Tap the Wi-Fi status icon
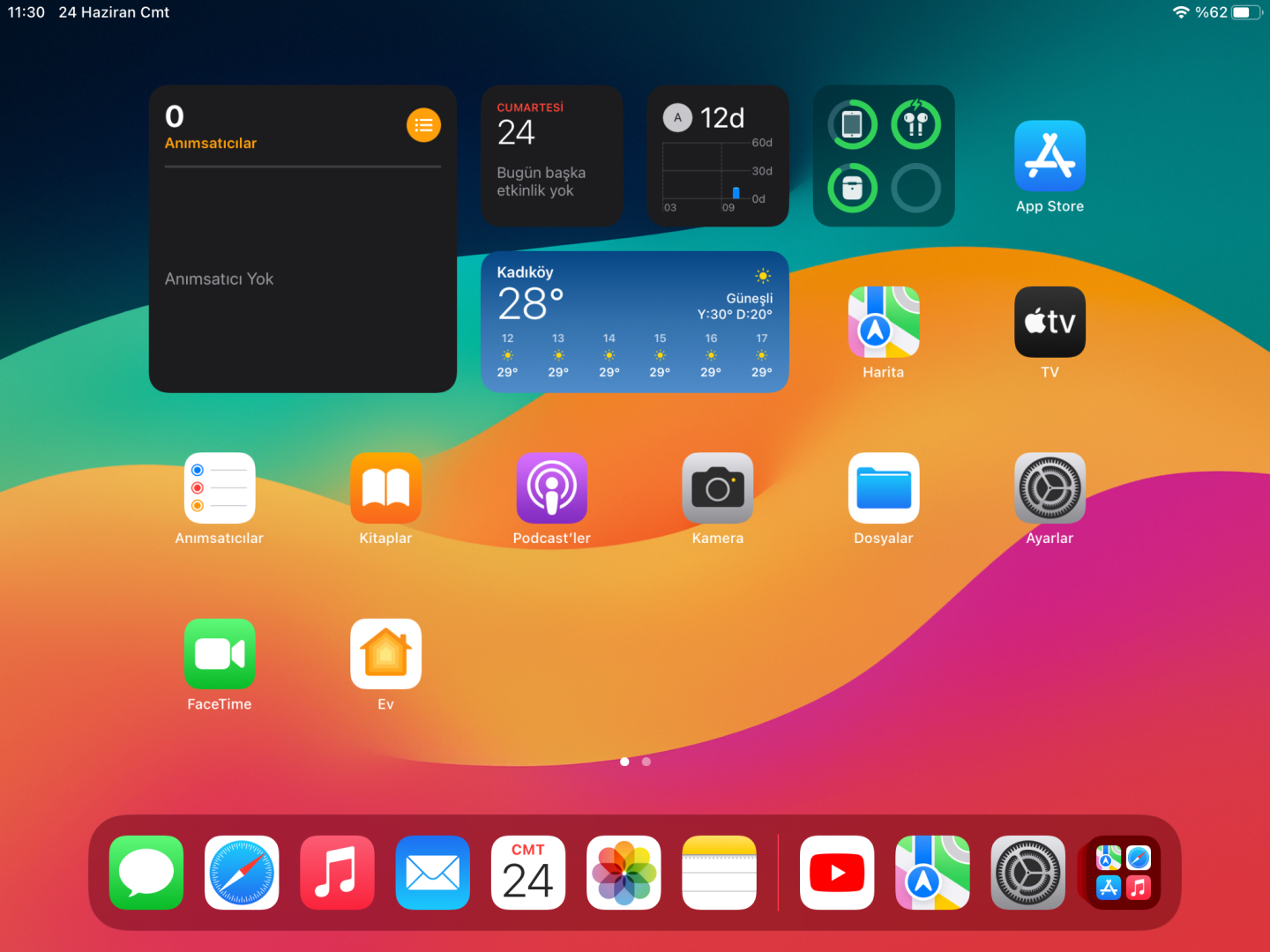 point(1181,12)
